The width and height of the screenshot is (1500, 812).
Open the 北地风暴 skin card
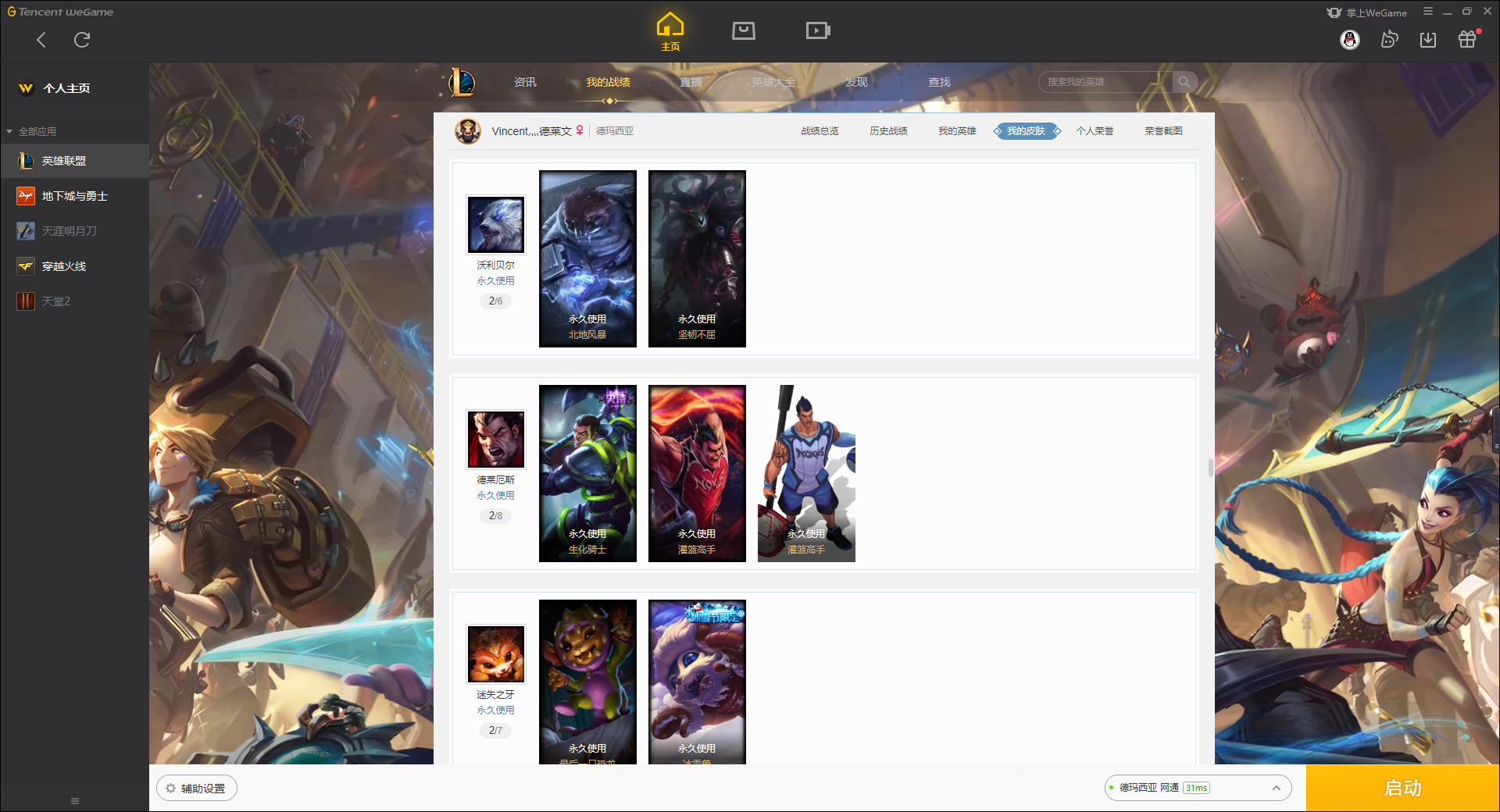tap(587, 258)
